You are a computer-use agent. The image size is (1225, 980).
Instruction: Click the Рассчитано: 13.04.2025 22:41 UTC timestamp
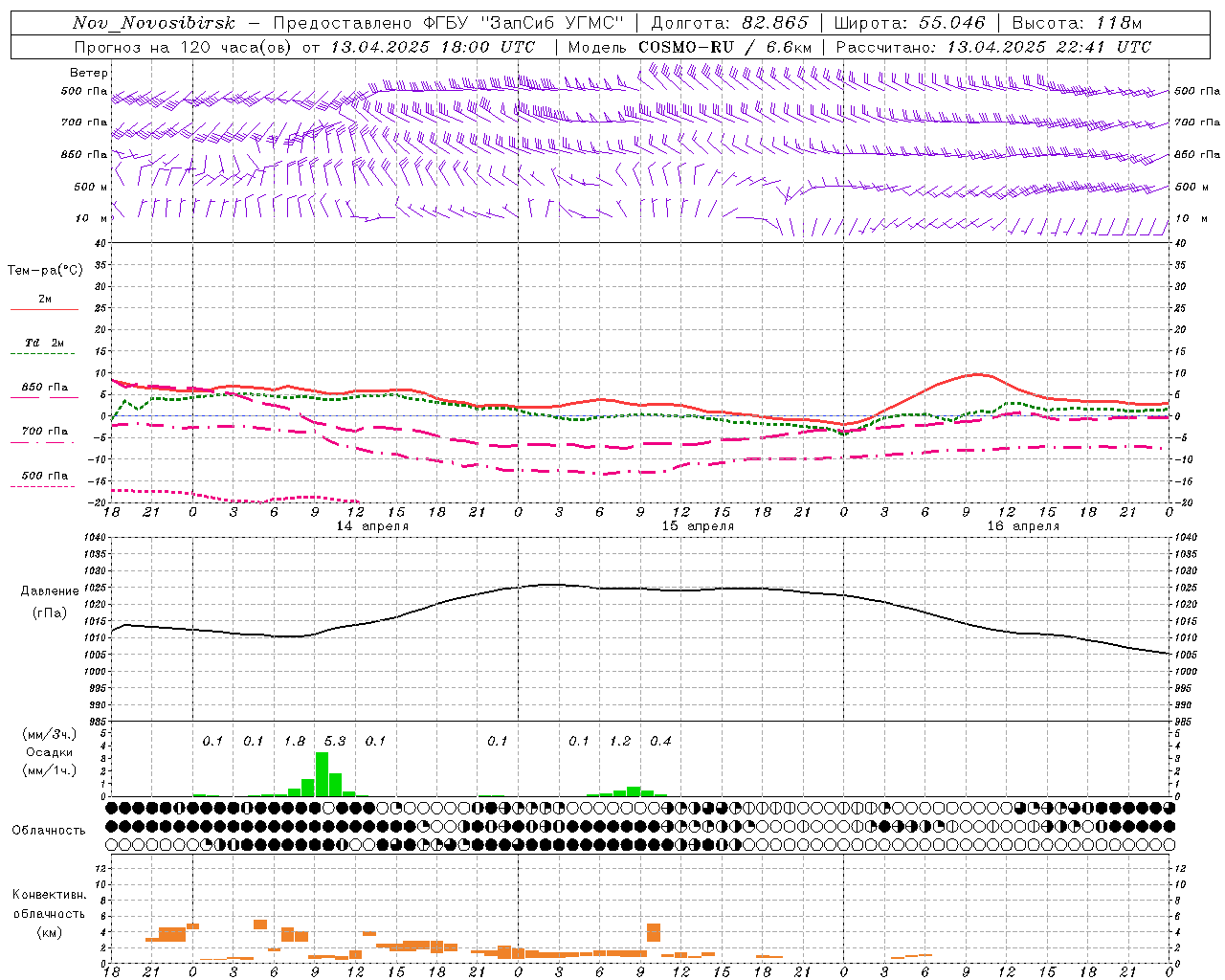[993, 47]
